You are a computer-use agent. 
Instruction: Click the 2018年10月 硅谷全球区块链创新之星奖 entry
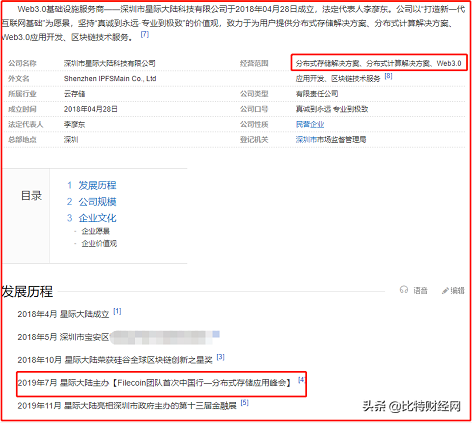(x=115, y=360)
